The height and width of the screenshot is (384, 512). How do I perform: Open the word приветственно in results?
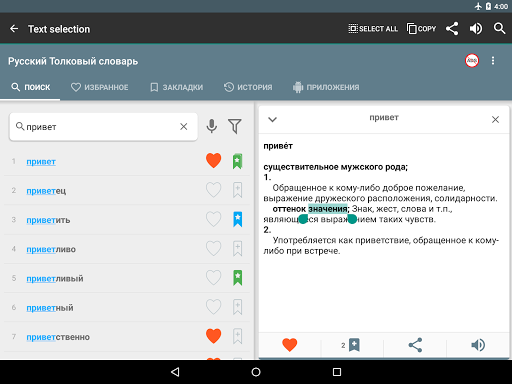58,337
